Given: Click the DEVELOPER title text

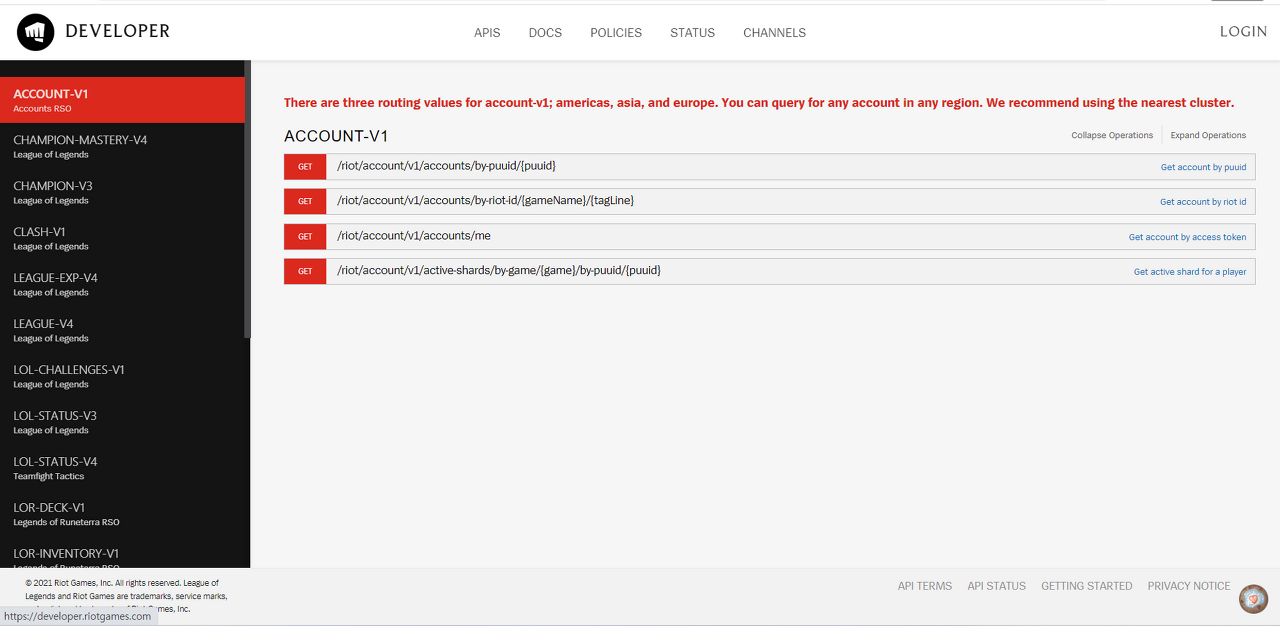Looking at the screenshot, I should (118, 31).
